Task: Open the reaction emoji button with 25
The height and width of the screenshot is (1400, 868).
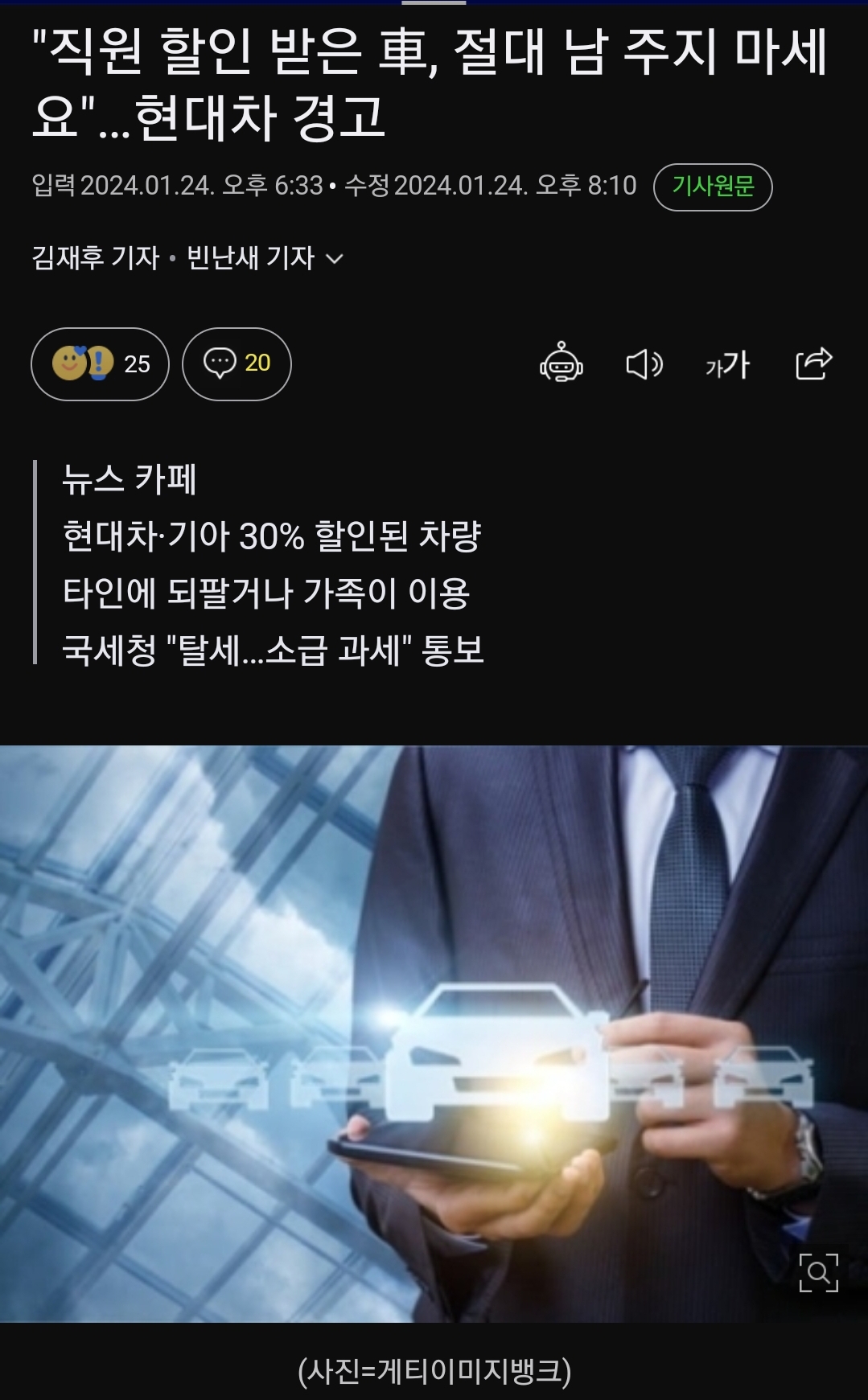Action: pyautogui.click(x=100, y=363)
